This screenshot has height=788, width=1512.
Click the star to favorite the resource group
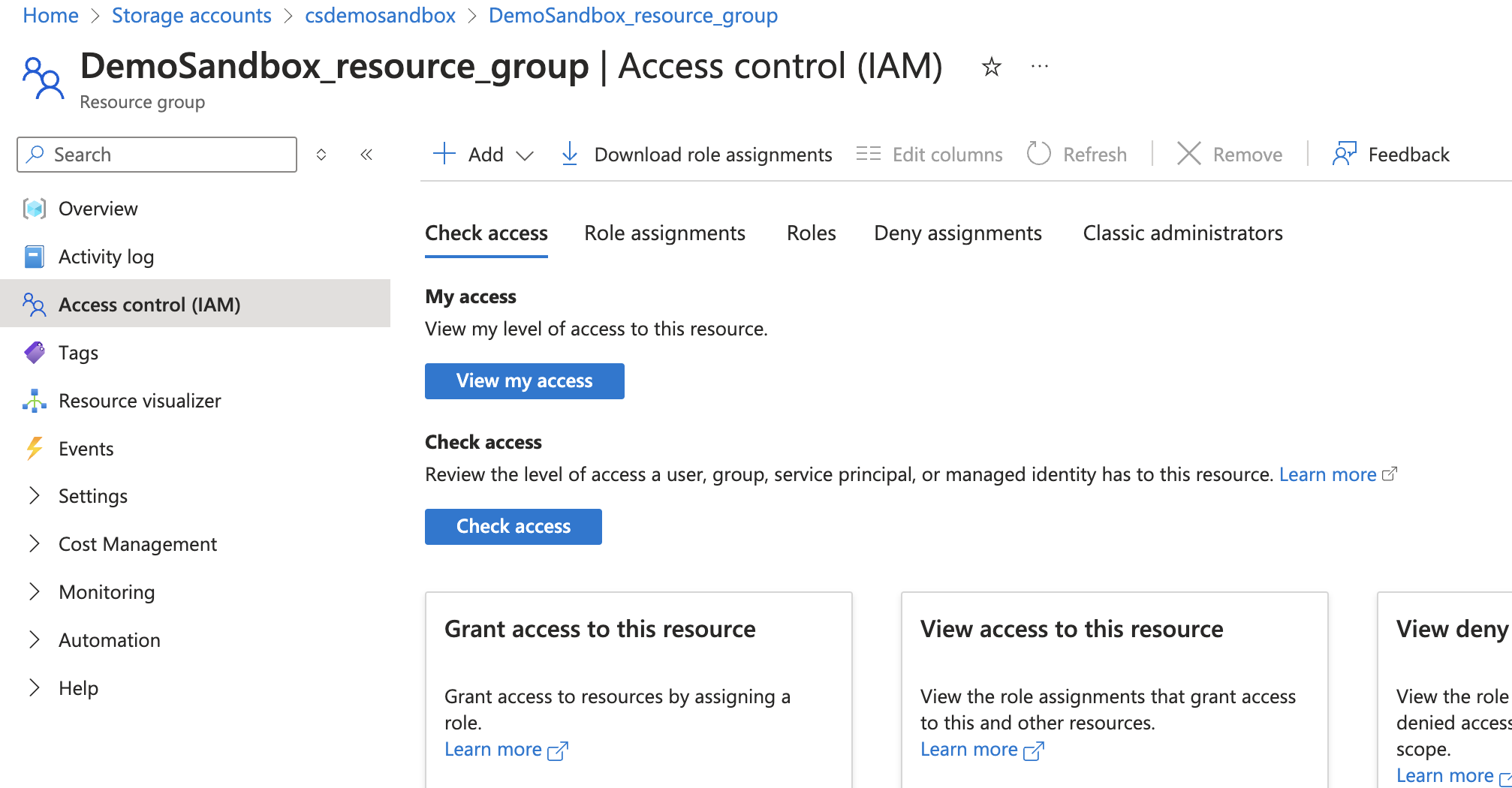991,67
